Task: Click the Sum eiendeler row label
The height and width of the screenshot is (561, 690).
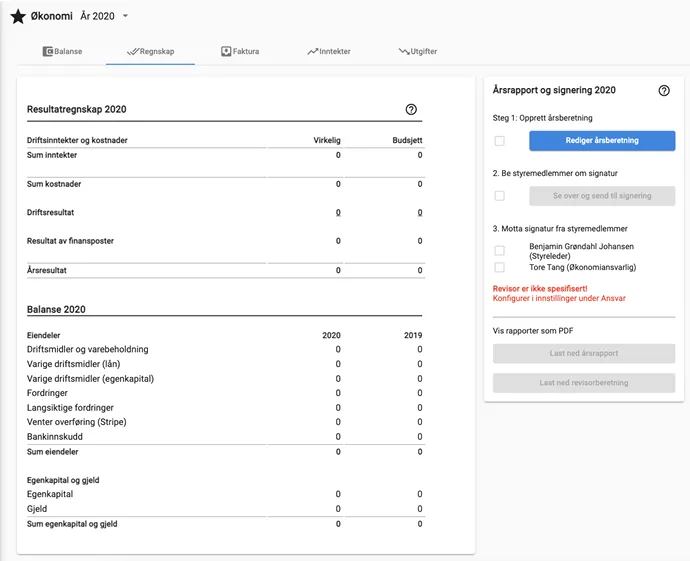Action: coord(52,451)
